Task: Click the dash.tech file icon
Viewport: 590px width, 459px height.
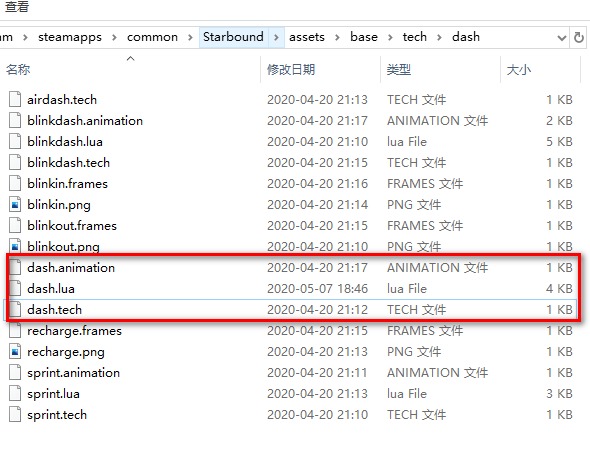Action: coord(15,310)
